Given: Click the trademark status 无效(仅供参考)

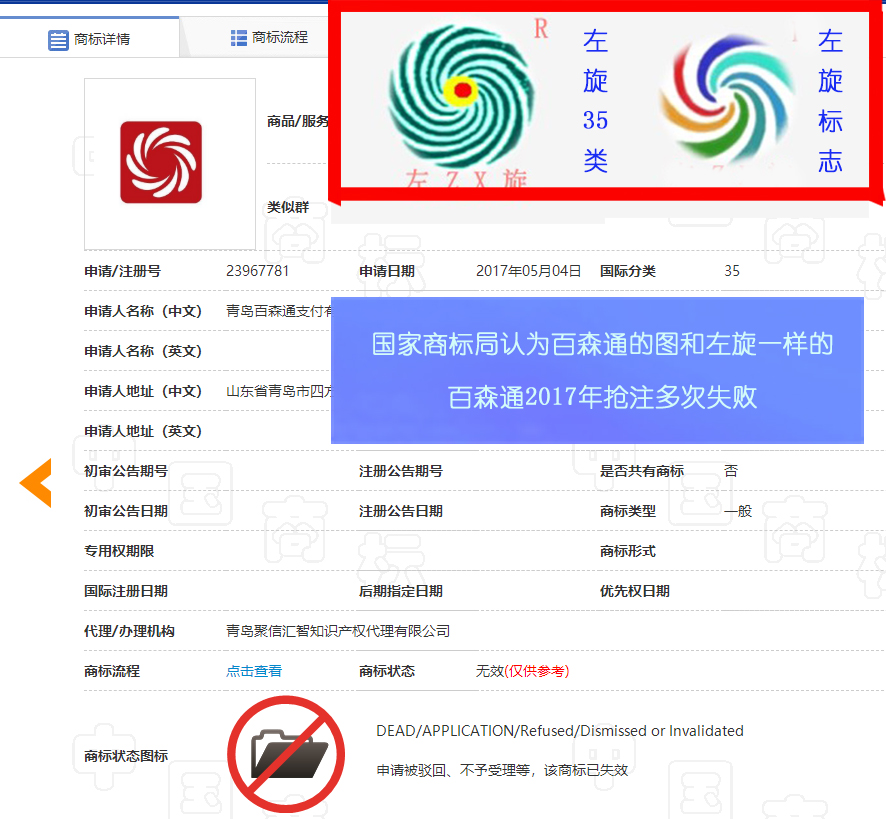Looking at the screenshot, I should click(523, 671).
